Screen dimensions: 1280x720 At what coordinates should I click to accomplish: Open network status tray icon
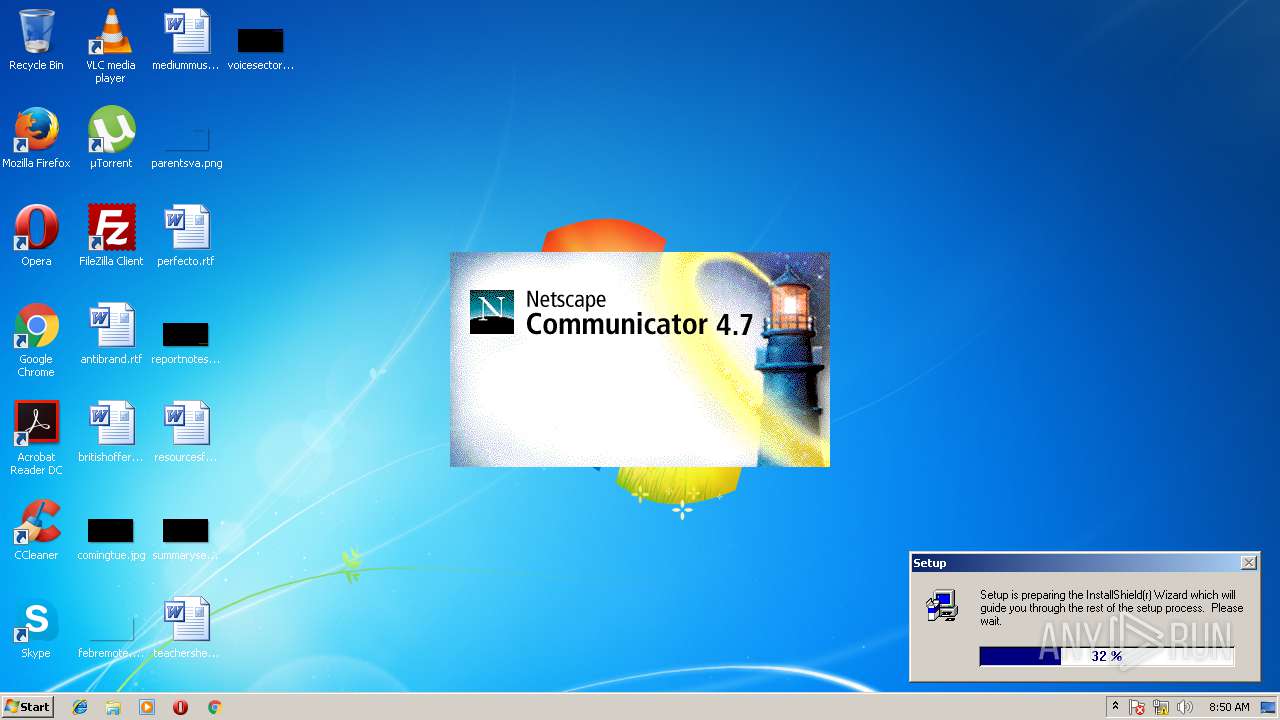coord(1161,708)
